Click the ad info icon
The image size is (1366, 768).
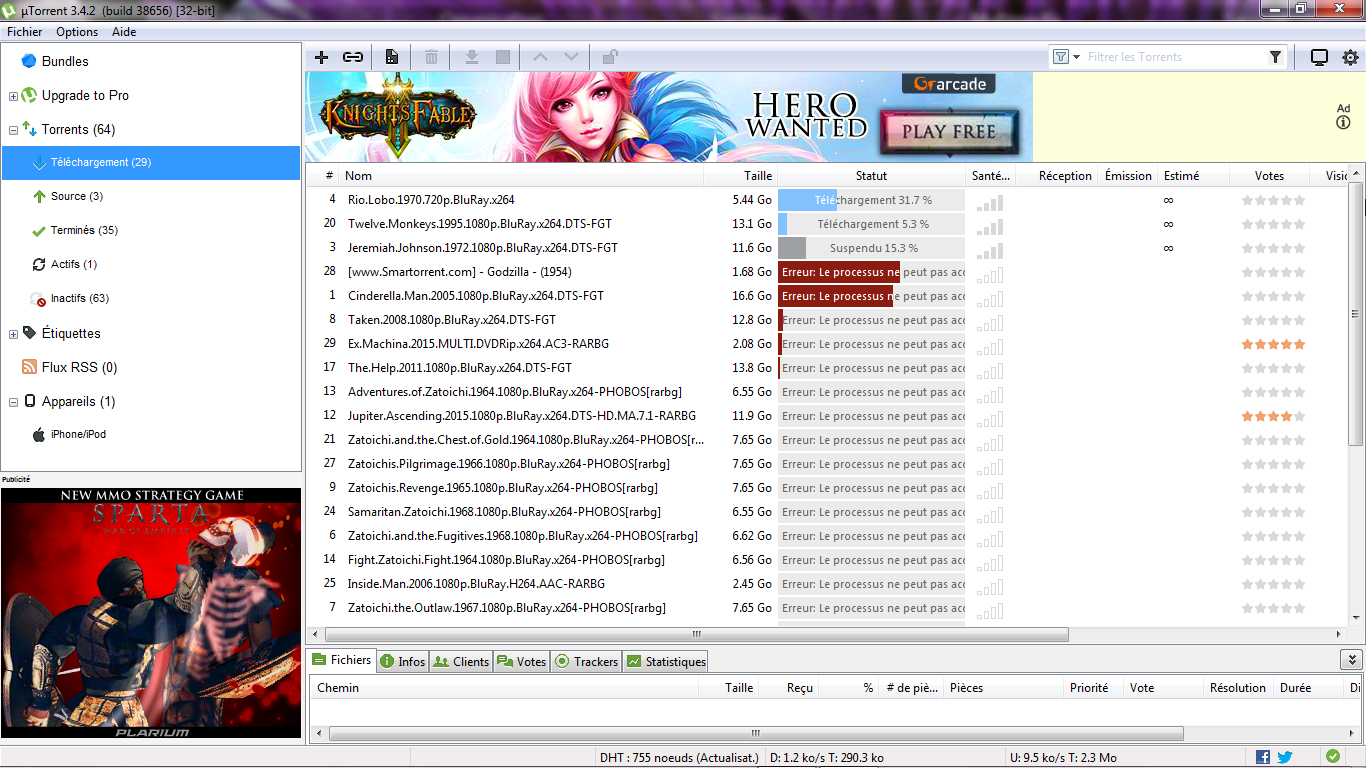(x=1343, y=122)
